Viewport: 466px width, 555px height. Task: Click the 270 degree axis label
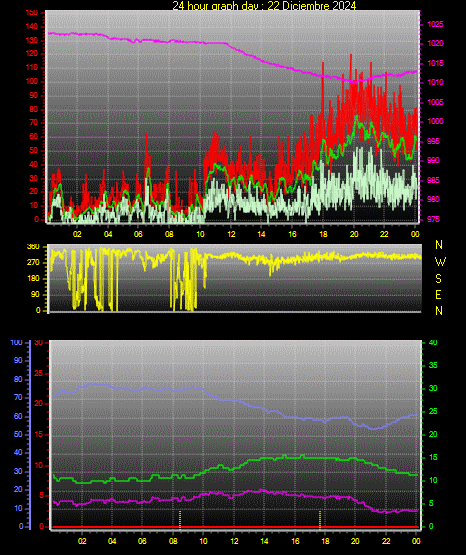coord(33,263)
